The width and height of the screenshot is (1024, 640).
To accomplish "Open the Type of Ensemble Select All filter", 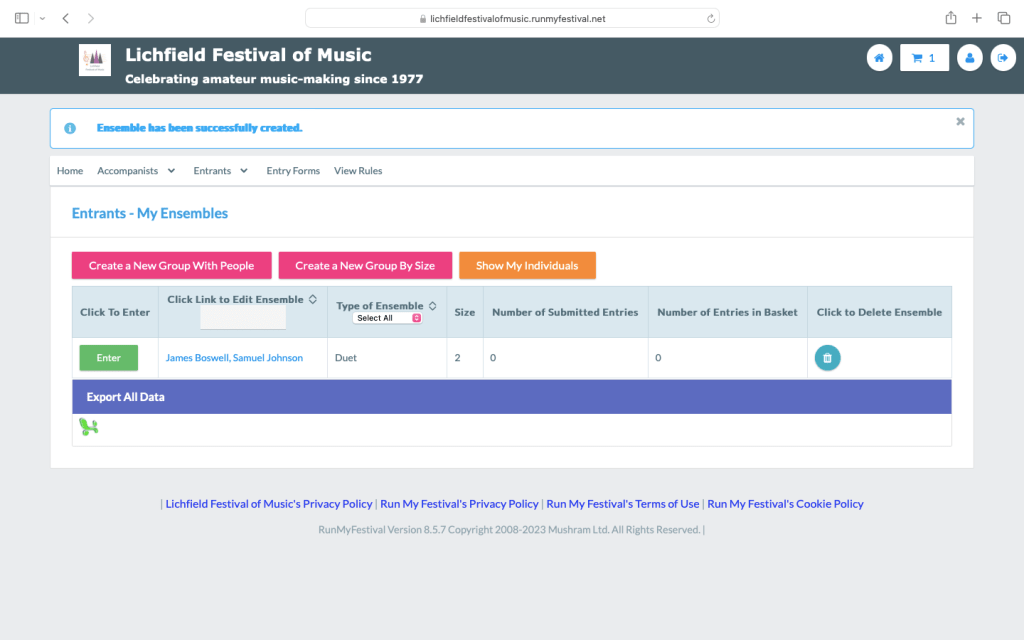I will 388,318.
